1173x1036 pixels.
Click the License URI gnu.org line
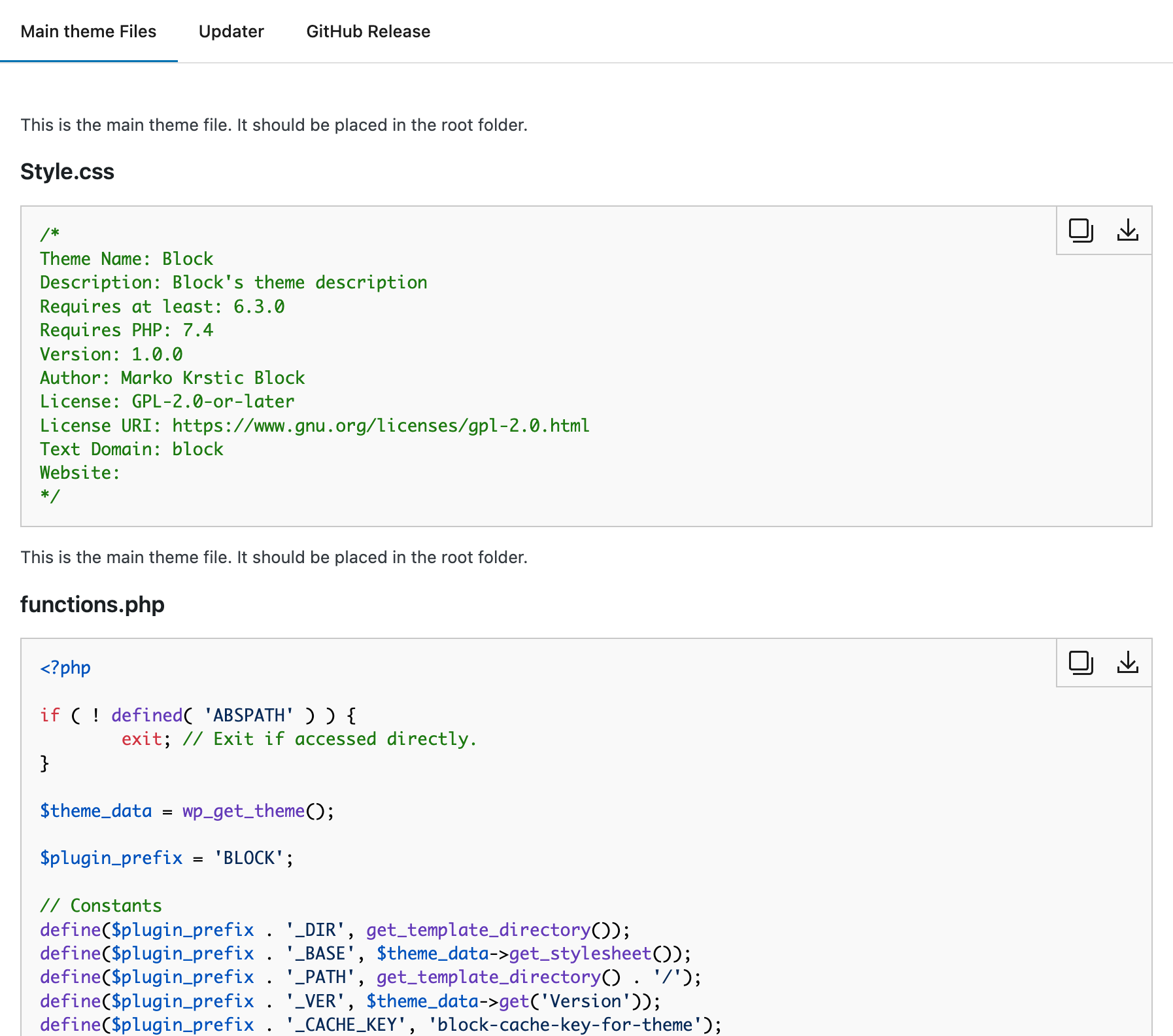[314, 426]
